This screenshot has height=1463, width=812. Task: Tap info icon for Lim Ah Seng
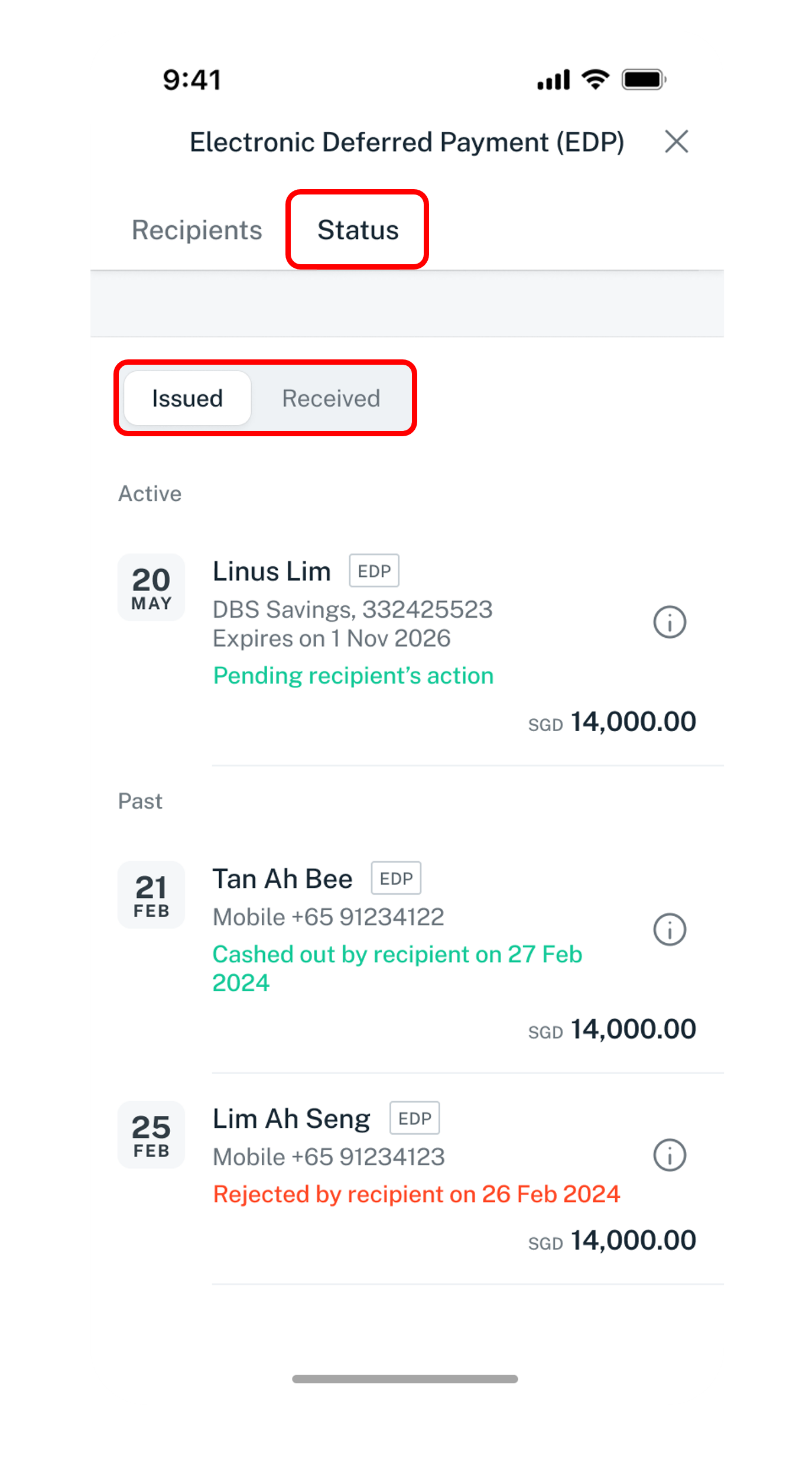(x=669, y=1155)
